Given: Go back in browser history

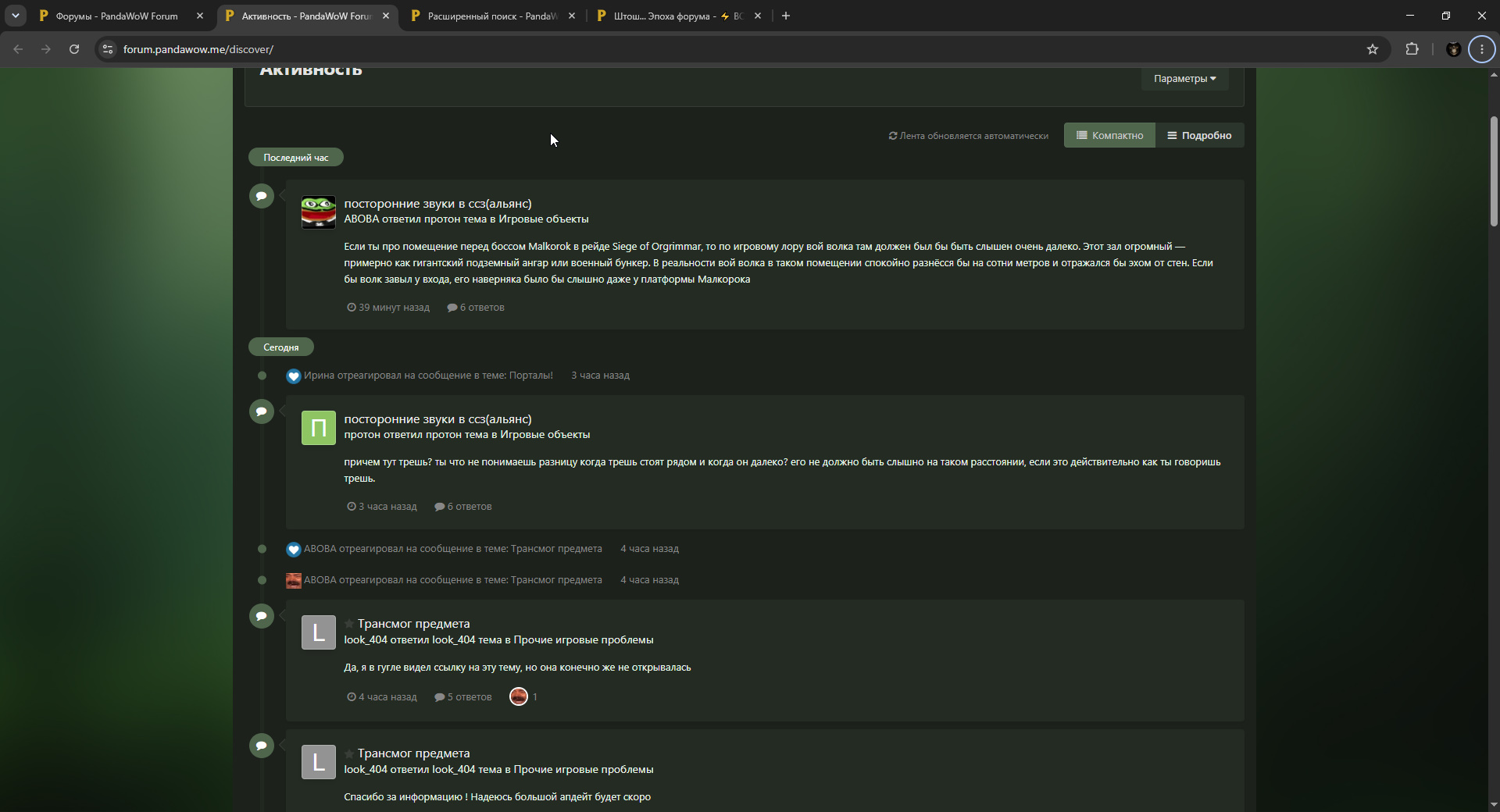Looking at the screenshot, I should (x=18, y=49).
